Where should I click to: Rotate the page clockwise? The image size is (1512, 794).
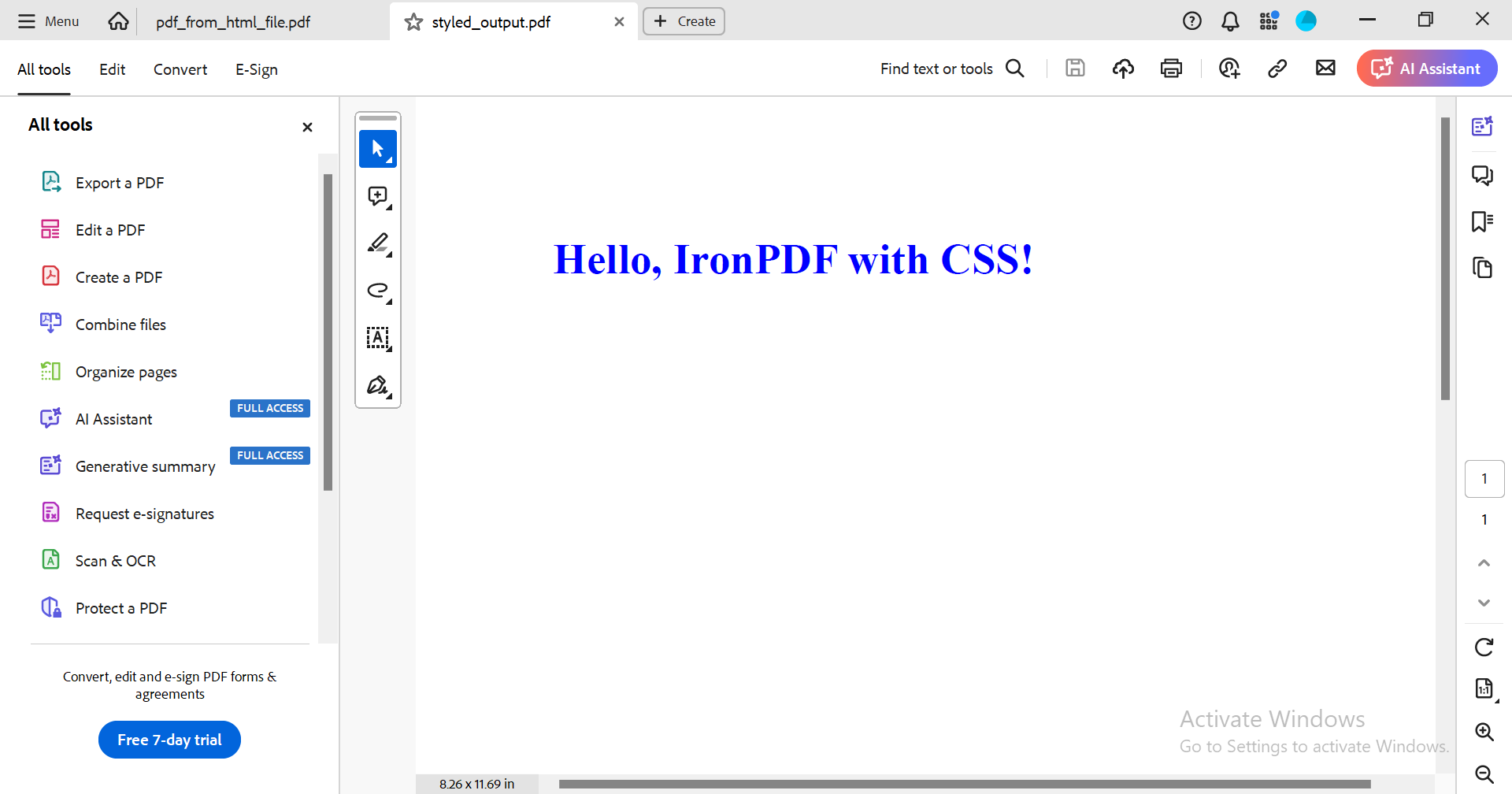pos(1484,647)
